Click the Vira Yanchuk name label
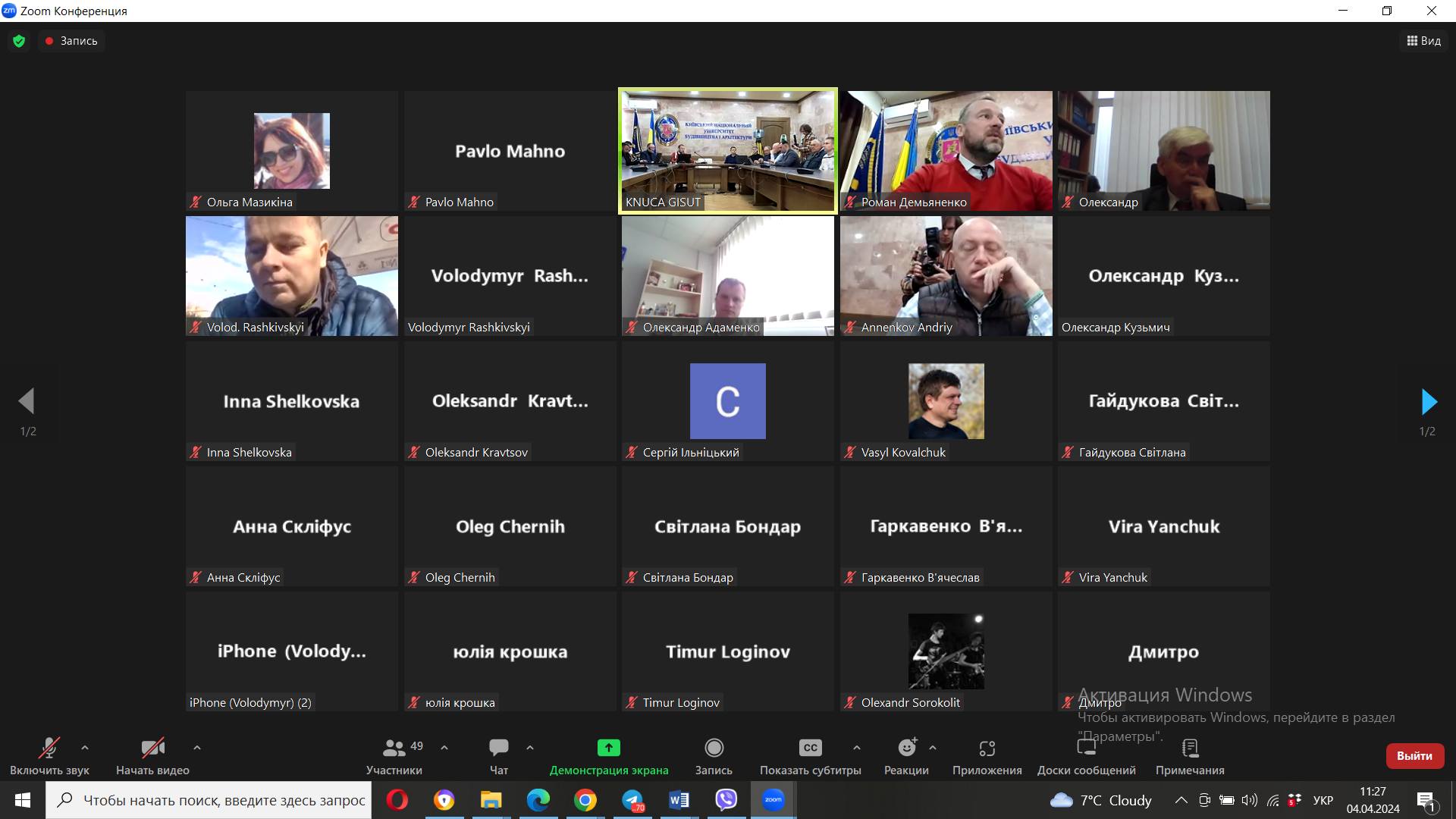Viewport: 1456px width, 819px height. [1113, 578]
